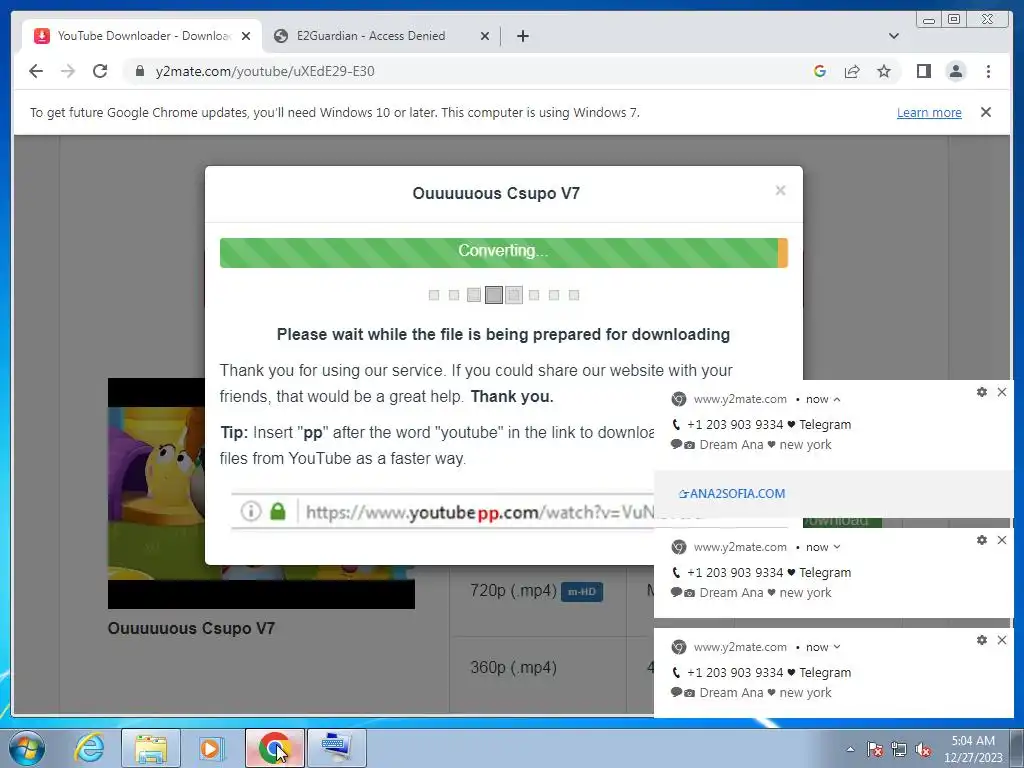Launch Internet Explorer from taskbar

(89, 747)
